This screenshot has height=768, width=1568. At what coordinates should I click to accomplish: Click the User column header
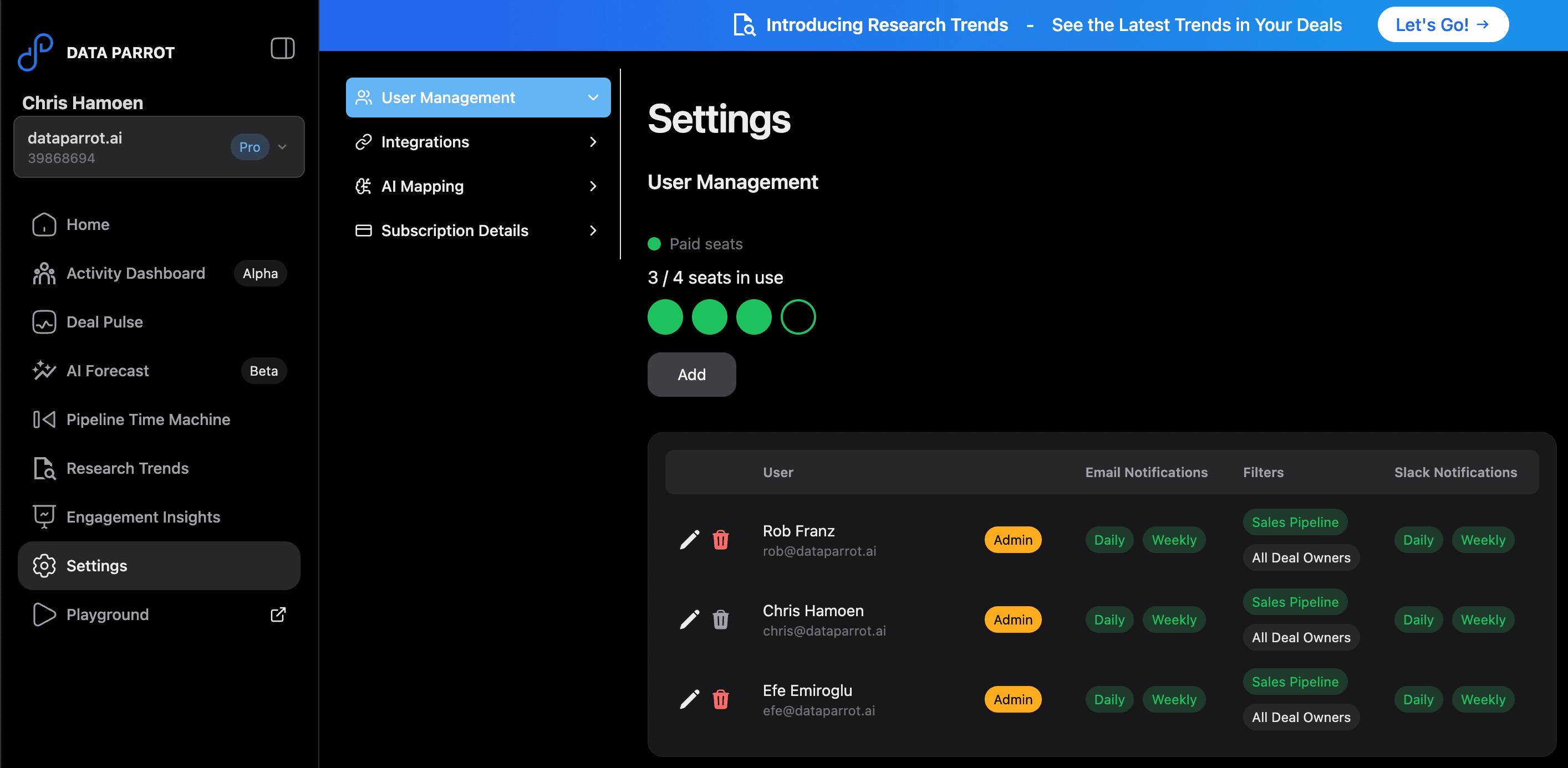pyautogui.click(x=778, y=472)
